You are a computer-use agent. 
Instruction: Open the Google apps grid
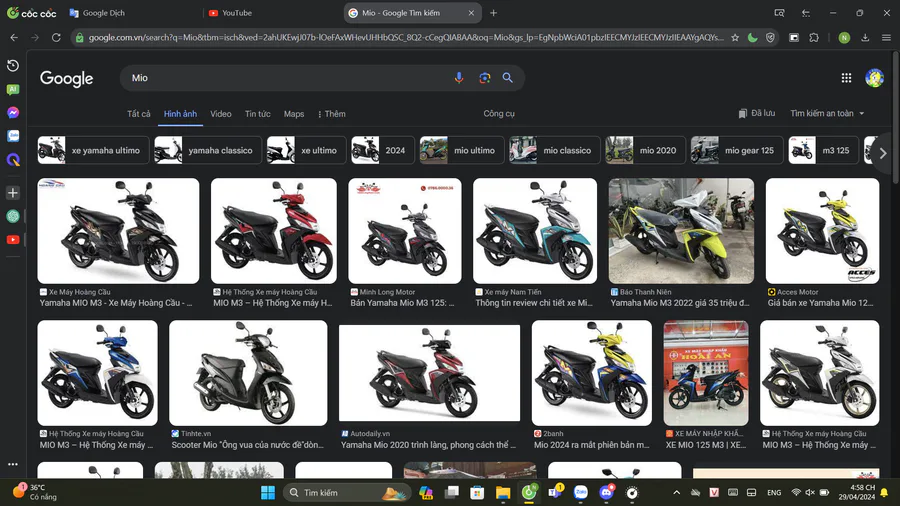[x=846, y=78]
